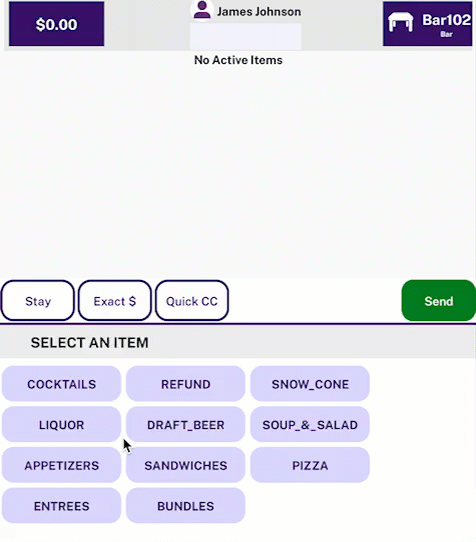Select Quick CC payment option

(x=192, y=301)
